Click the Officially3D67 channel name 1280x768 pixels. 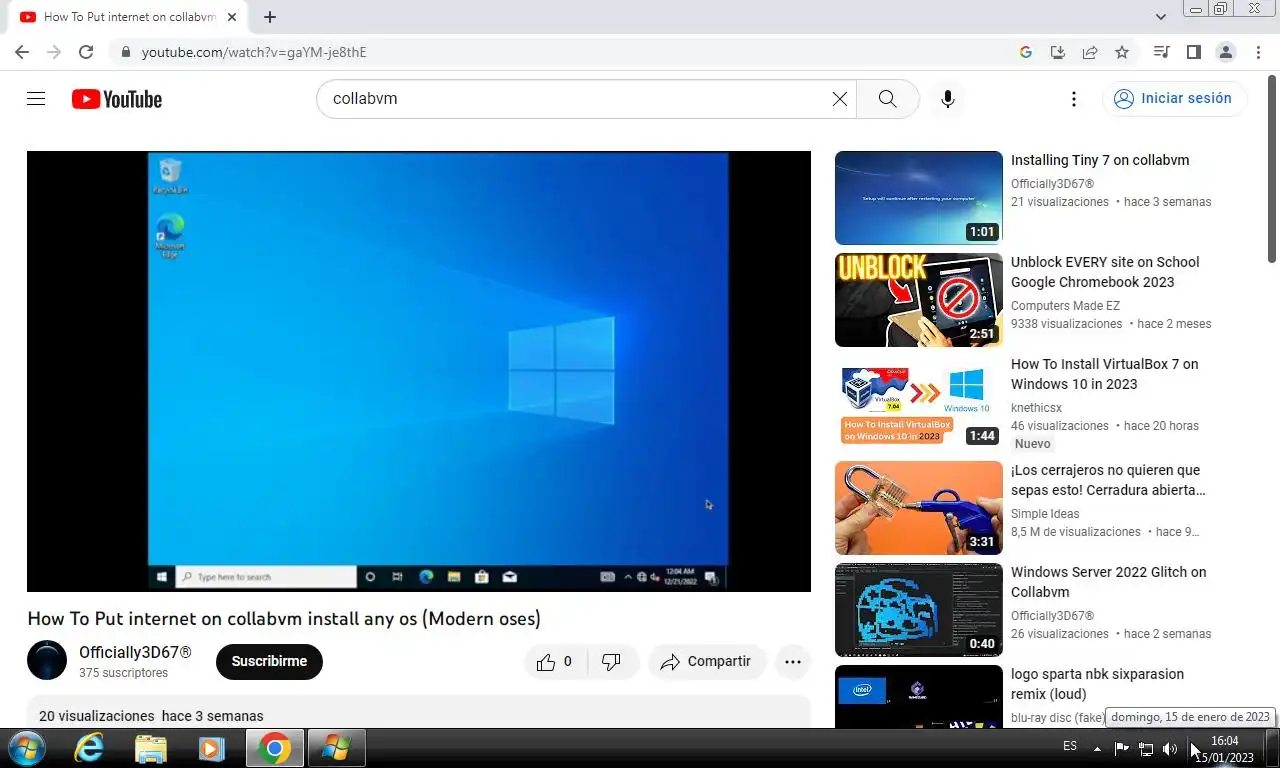point(135,652)
